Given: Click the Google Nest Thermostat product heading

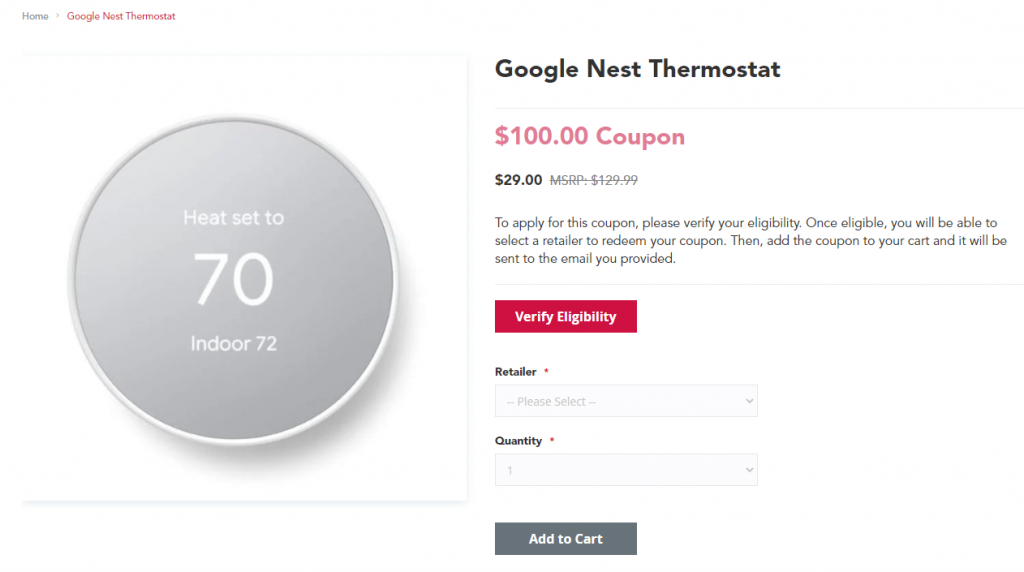Looking at the screenshot, I should coord(637,69).
